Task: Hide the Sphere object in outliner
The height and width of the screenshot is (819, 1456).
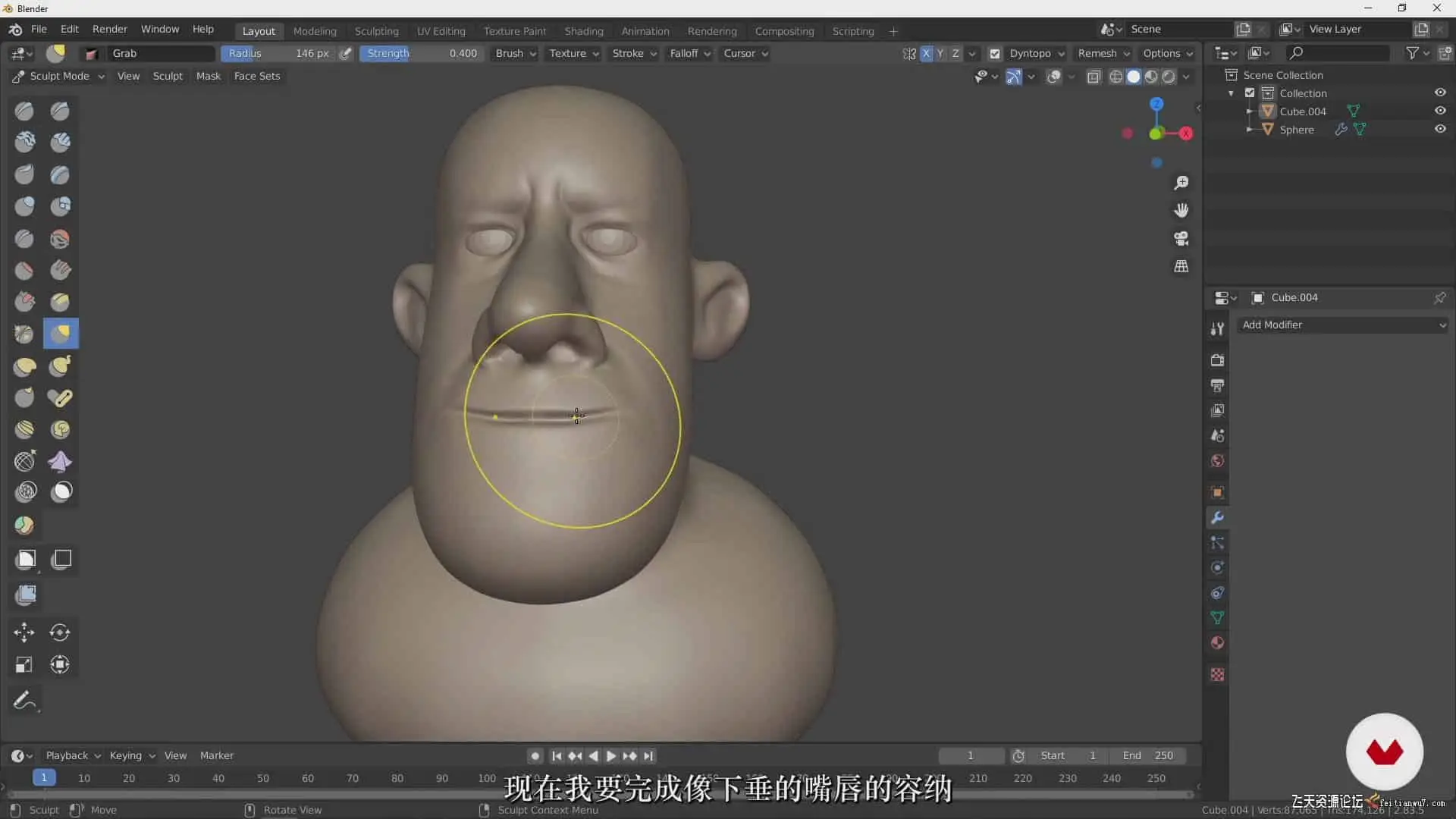Action: tap(1439, 129)
